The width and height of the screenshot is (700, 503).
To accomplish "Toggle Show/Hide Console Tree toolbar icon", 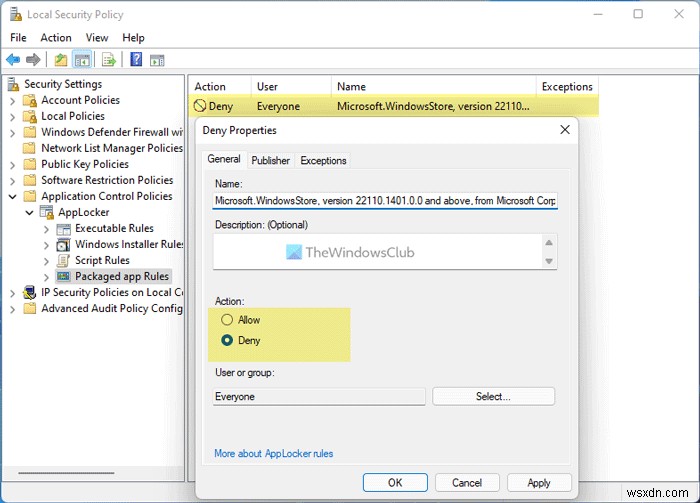I will click(x=82, y=60).
